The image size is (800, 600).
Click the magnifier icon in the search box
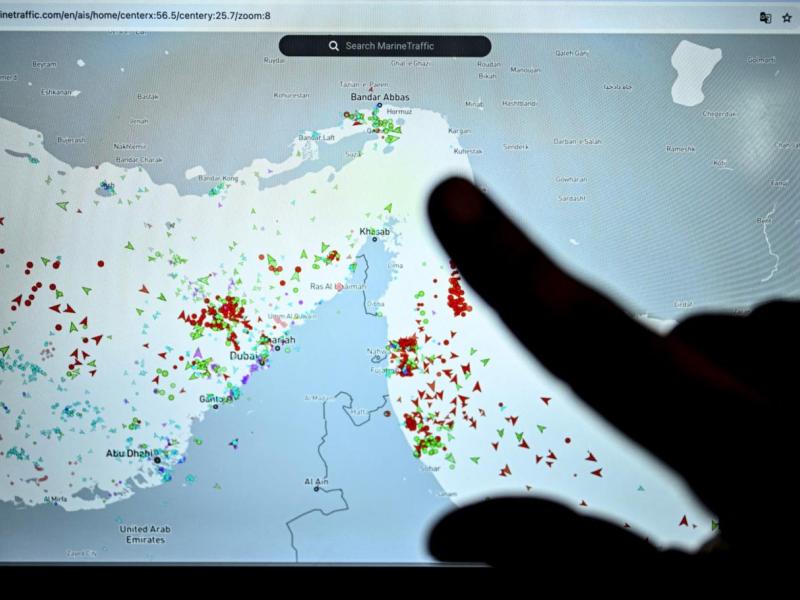pos(333,46)
